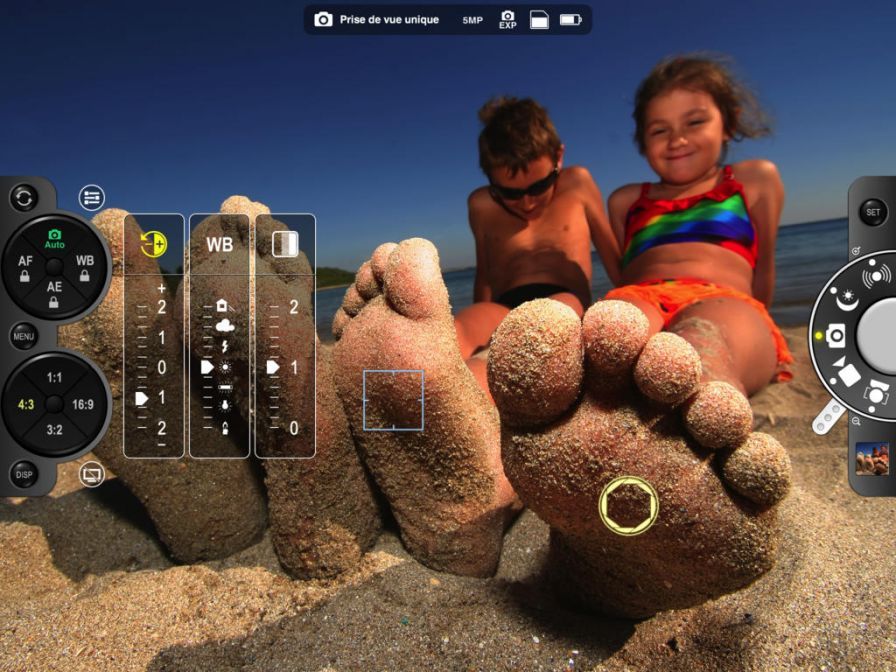Set exposure slider to +2

point(160,308)
